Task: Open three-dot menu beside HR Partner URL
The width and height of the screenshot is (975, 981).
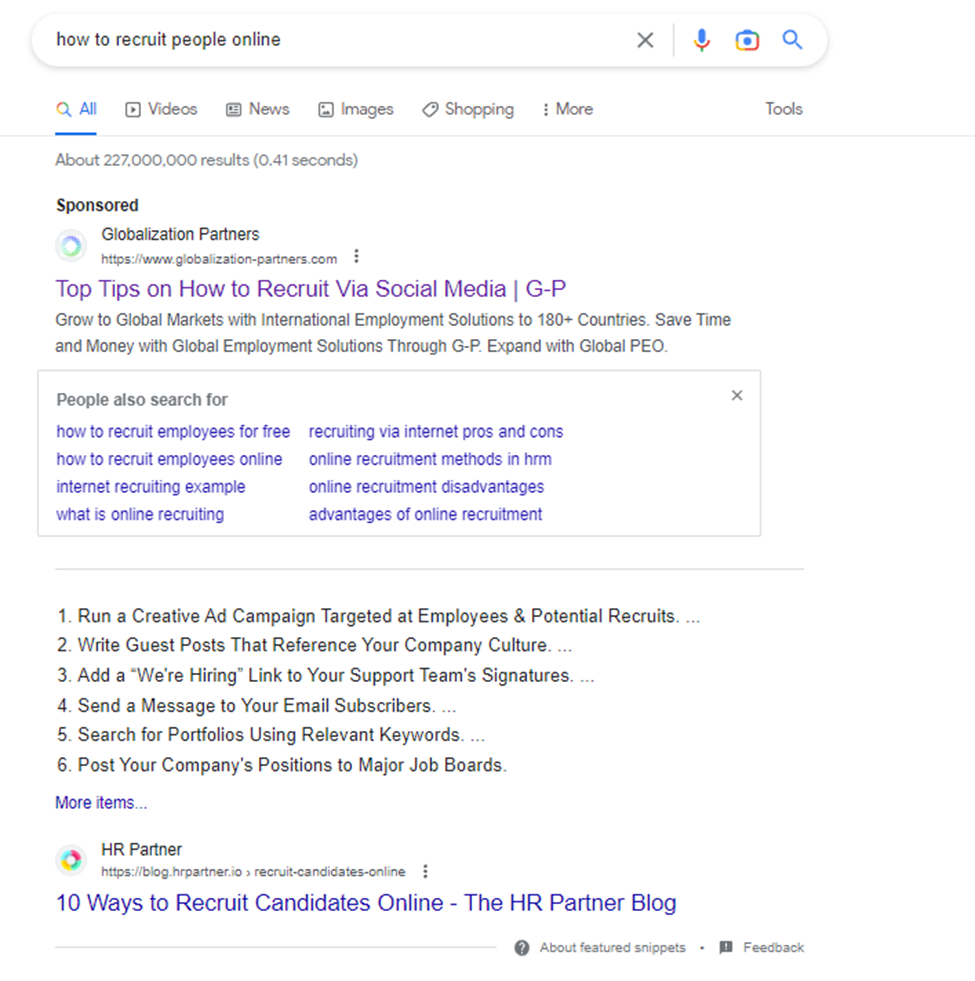Action: tap(425, 871)
